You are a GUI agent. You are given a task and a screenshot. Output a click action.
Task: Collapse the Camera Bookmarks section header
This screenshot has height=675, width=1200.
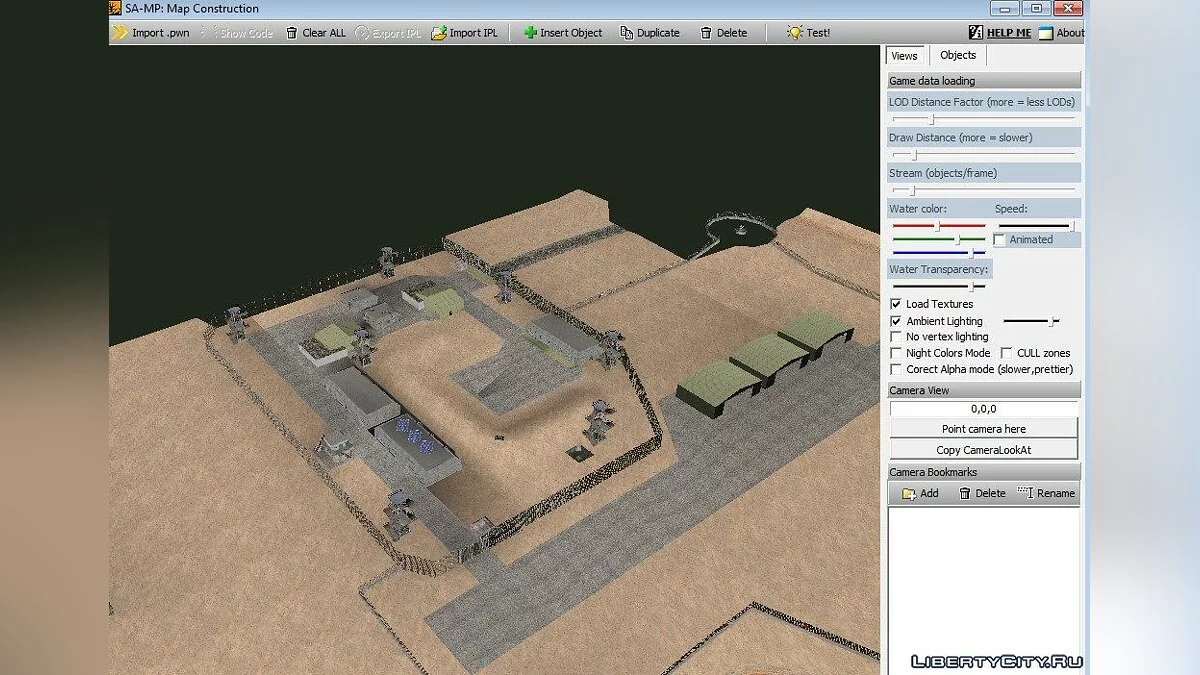tap(984, 472)
